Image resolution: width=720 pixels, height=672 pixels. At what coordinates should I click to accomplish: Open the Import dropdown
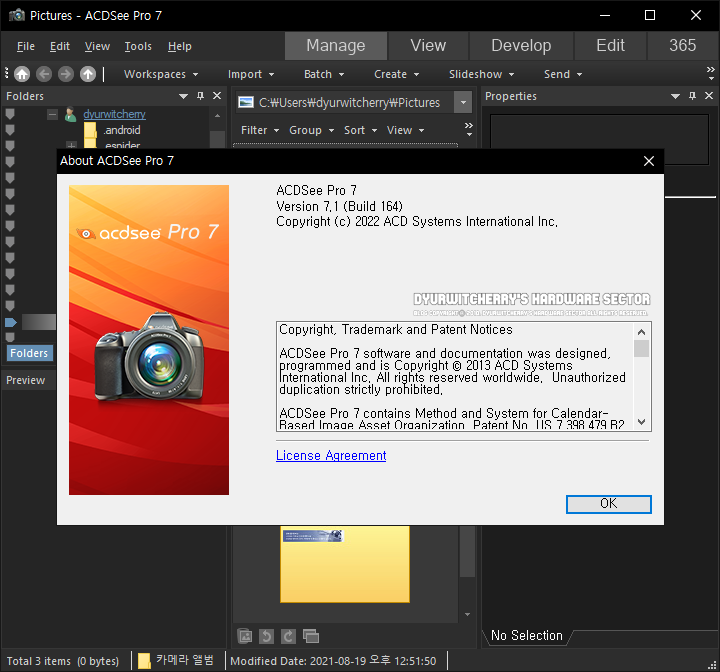click(x=251, y=74)
